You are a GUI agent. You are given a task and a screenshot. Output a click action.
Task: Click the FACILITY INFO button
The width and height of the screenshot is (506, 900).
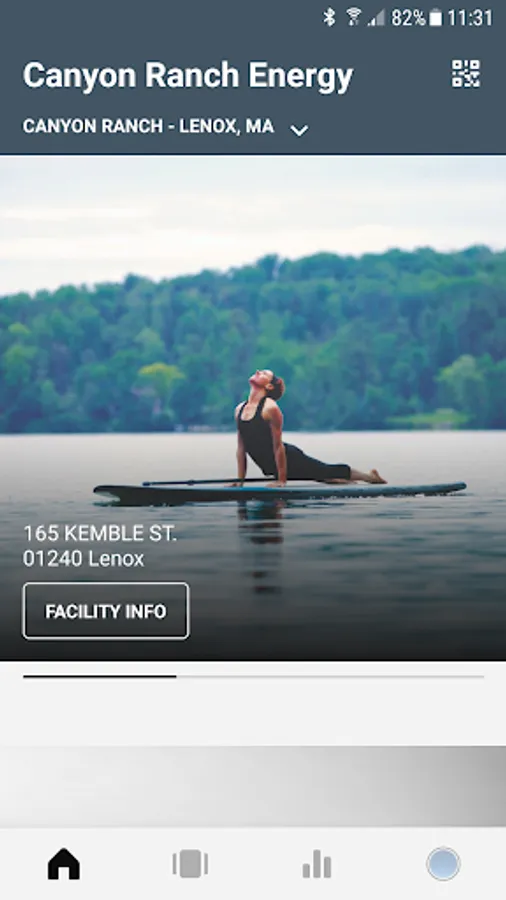click(106, 611)
